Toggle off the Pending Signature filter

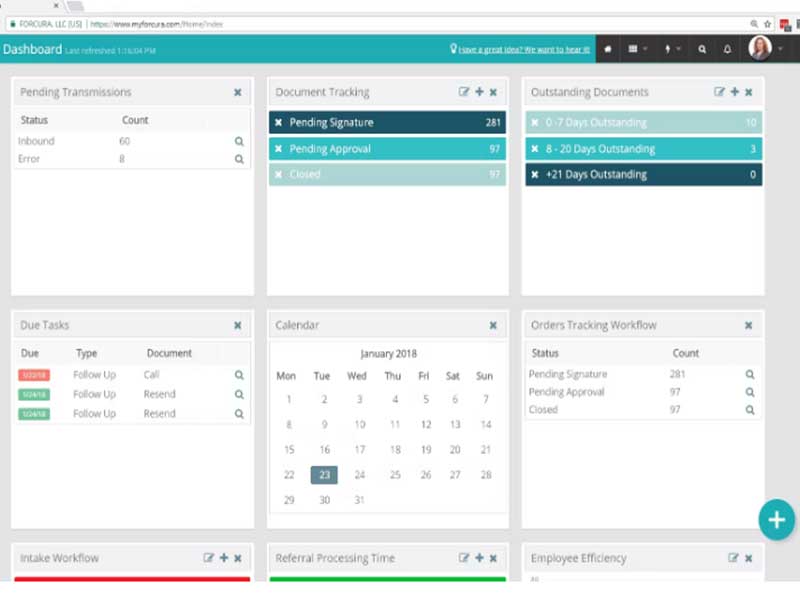[279, 122]
